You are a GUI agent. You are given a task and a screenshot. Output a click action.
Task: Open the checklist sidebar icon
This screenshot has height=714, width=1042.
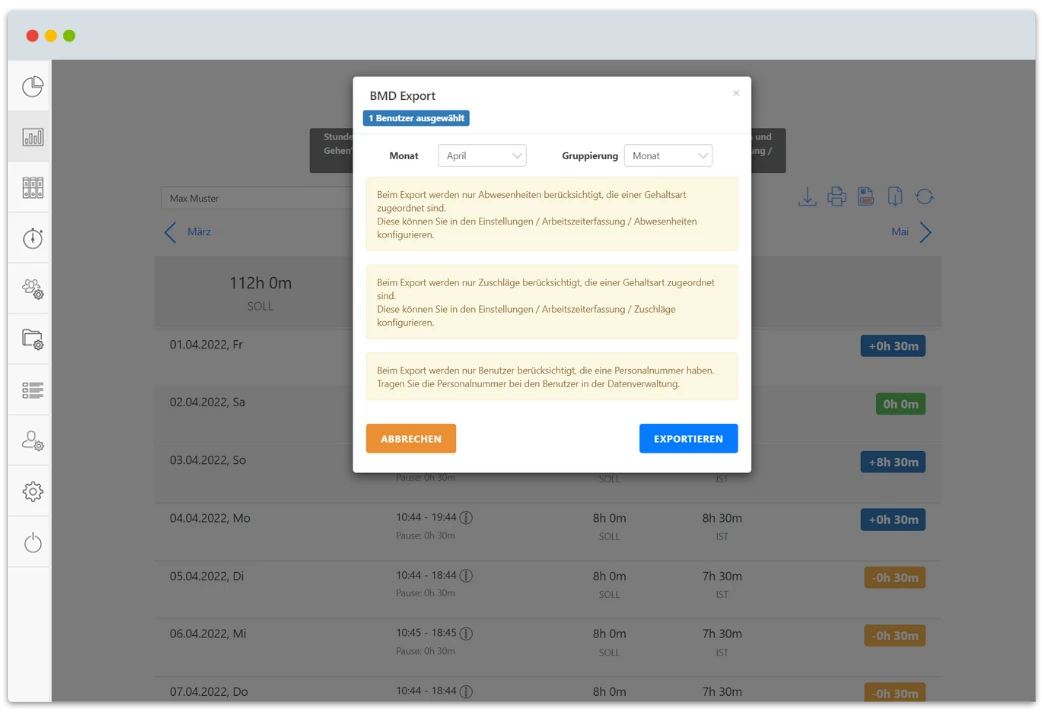click(x=33, y=390)
